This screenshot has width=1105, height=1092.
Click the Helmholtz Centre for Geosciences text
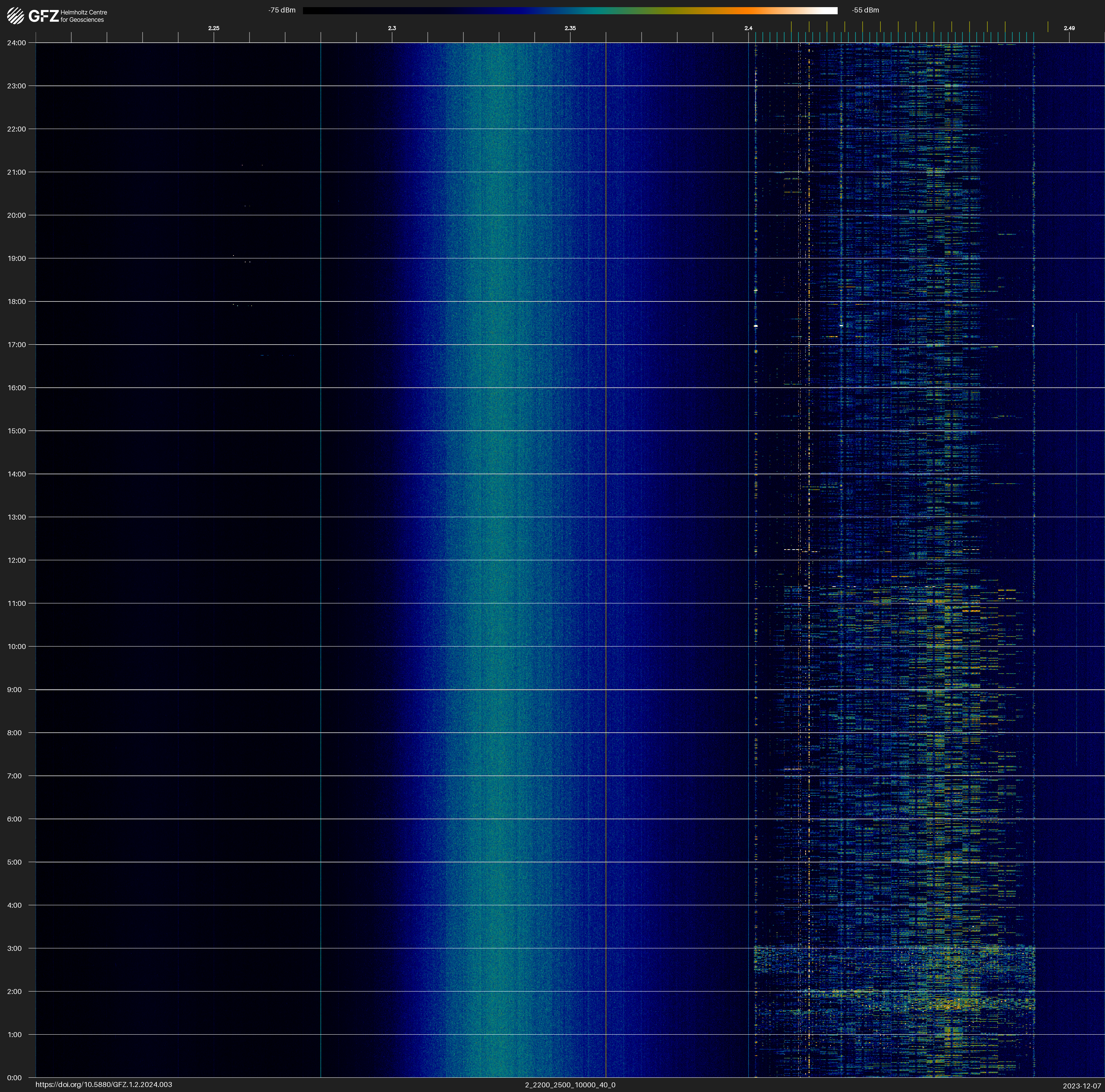coord(83,16)
